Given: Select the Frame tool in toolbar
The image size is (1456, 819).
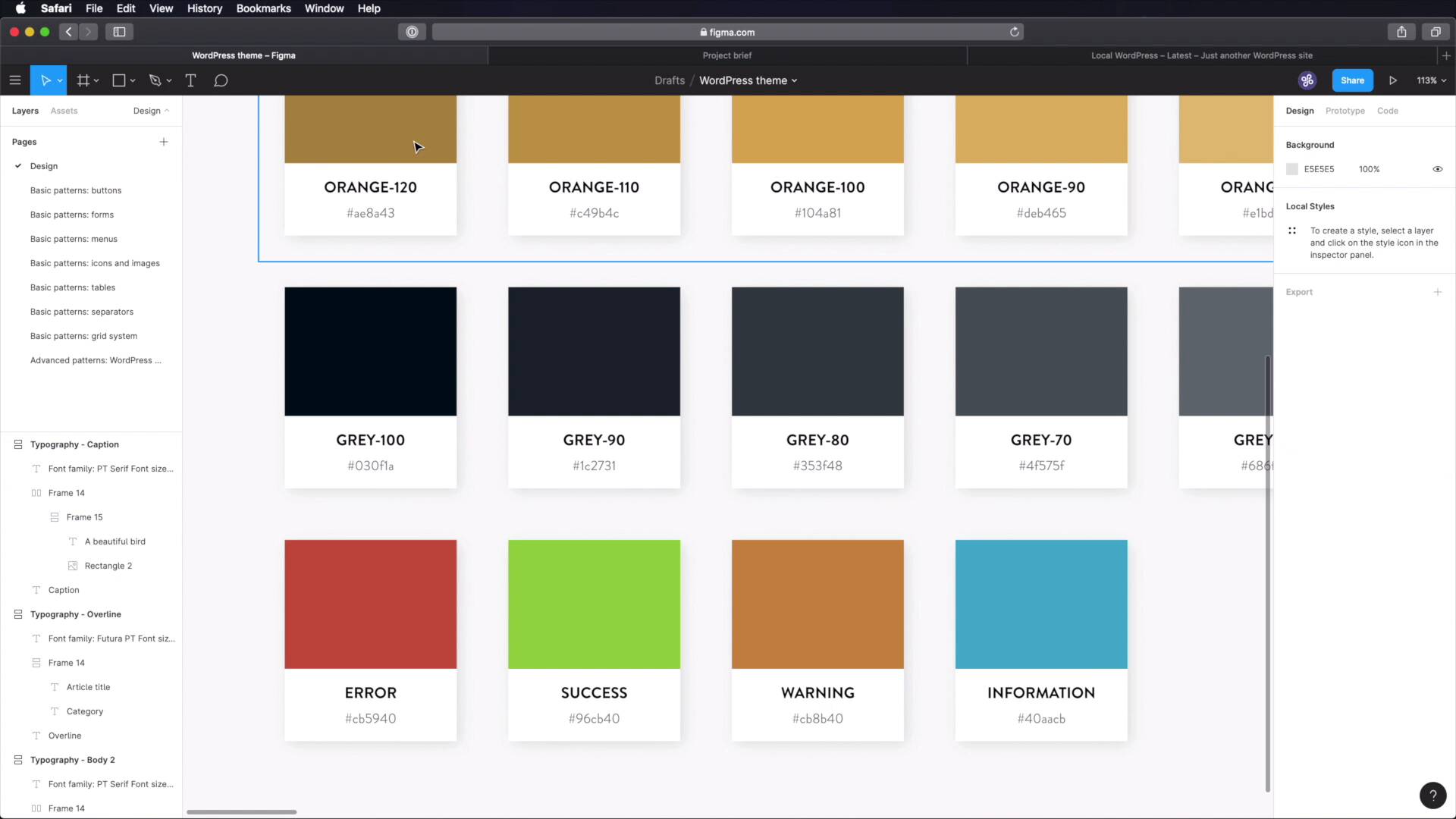Looking at the screenshot, I should 83,80.
